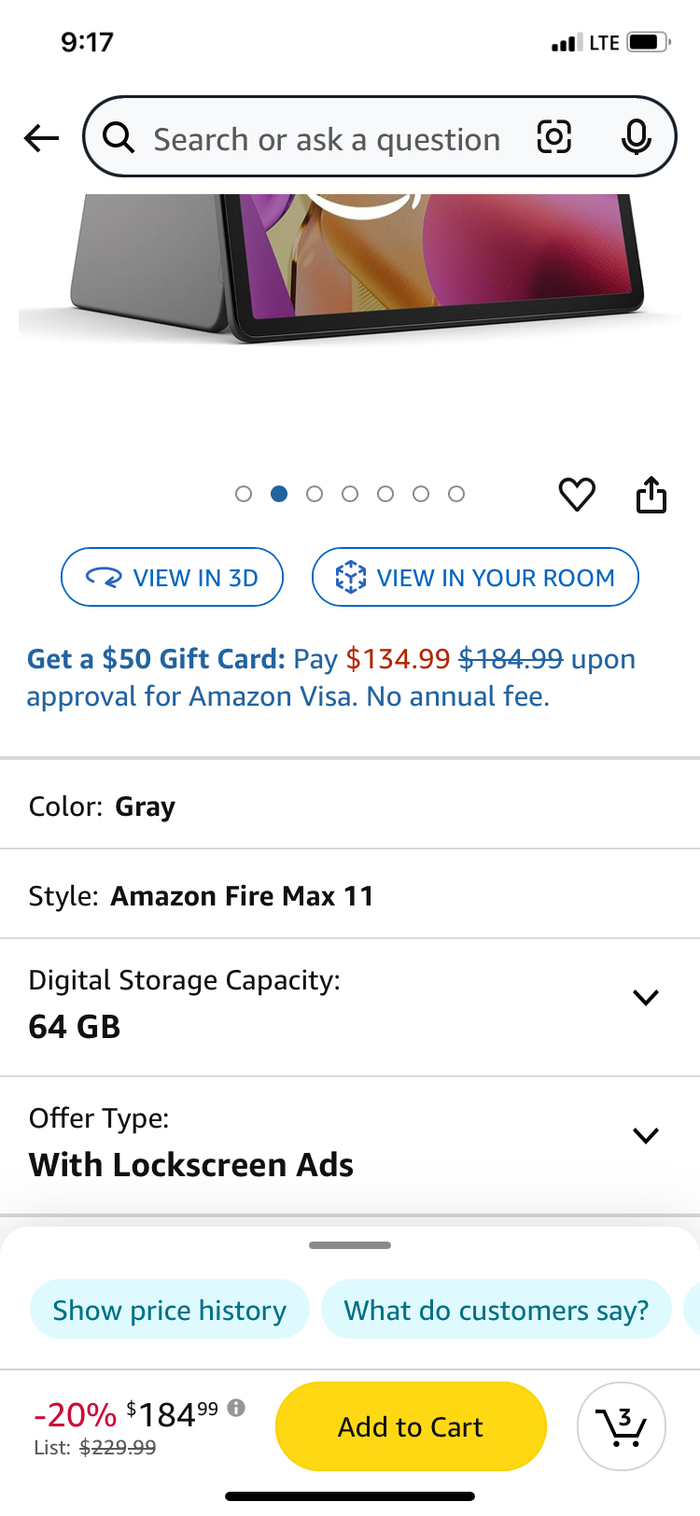
Task: Jump to the third image carousel dot
Action: (315, 494)
